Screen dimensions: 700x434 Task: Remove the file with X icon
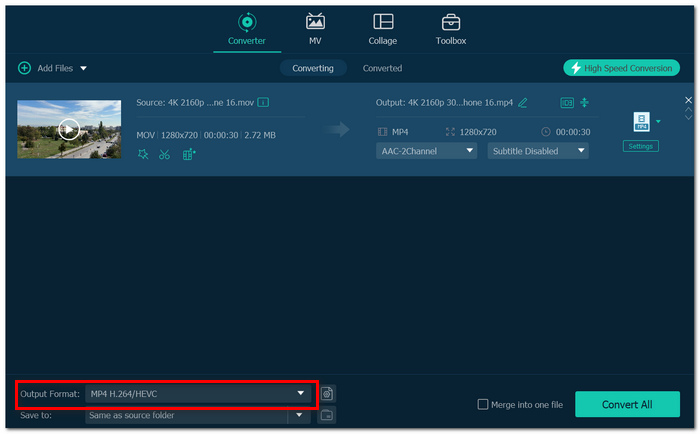coord(688,100)
